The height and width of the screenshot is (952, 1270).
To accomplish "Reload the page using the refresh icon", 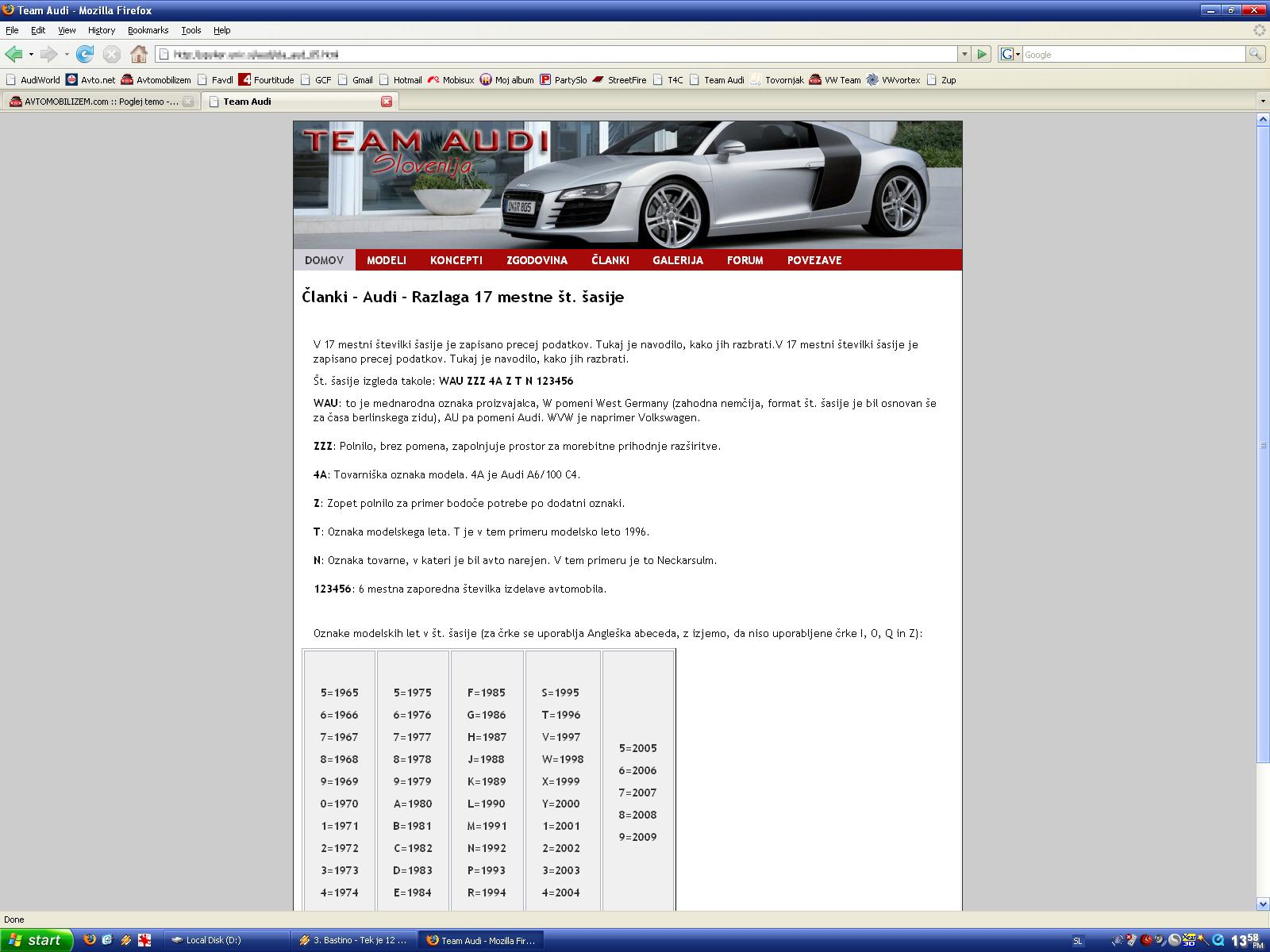I will 85,54.
